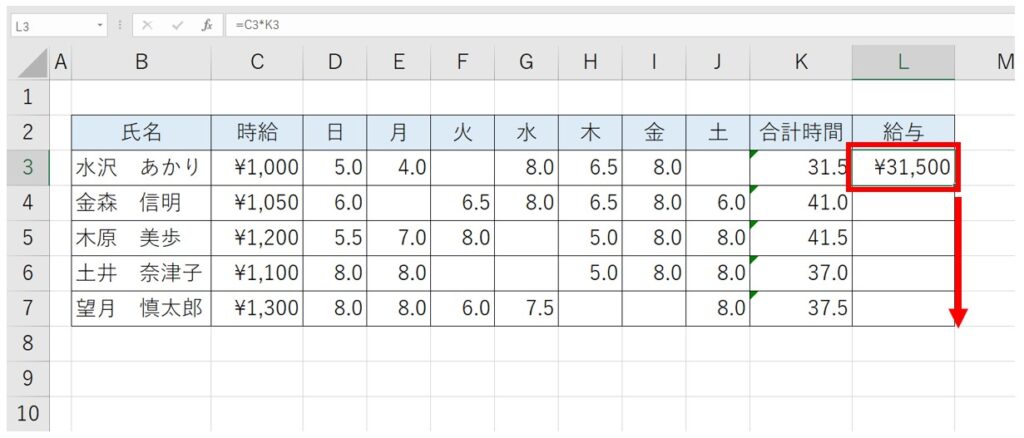Click the Name Box showing L3
Image resolution: width=1024 pixels, height=438 pixels.
pyautogui.click(x=50, y=24)
